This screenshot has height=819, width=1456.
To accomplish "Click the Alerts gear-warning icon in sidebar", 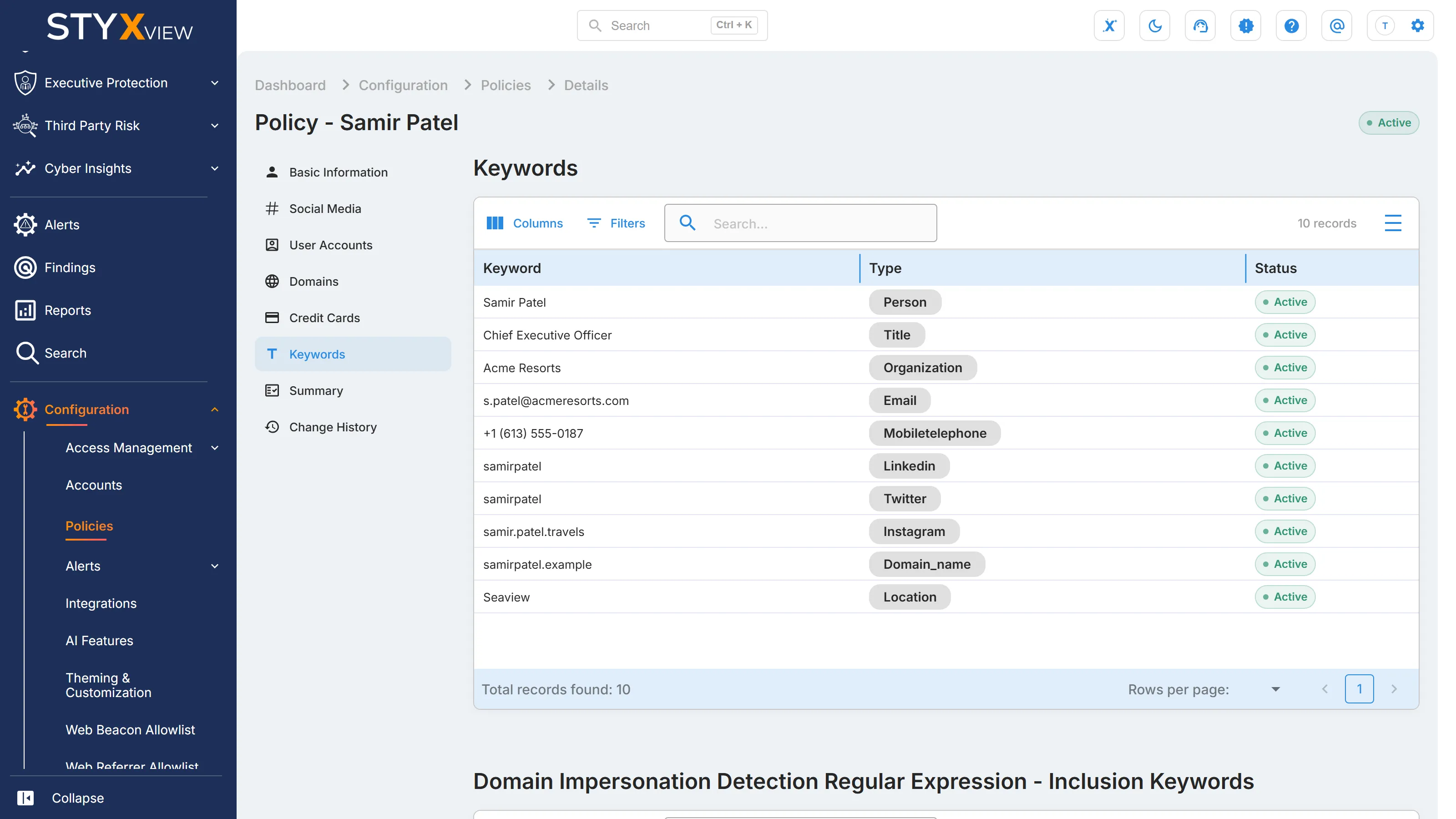I will click(x=25, y=224).
